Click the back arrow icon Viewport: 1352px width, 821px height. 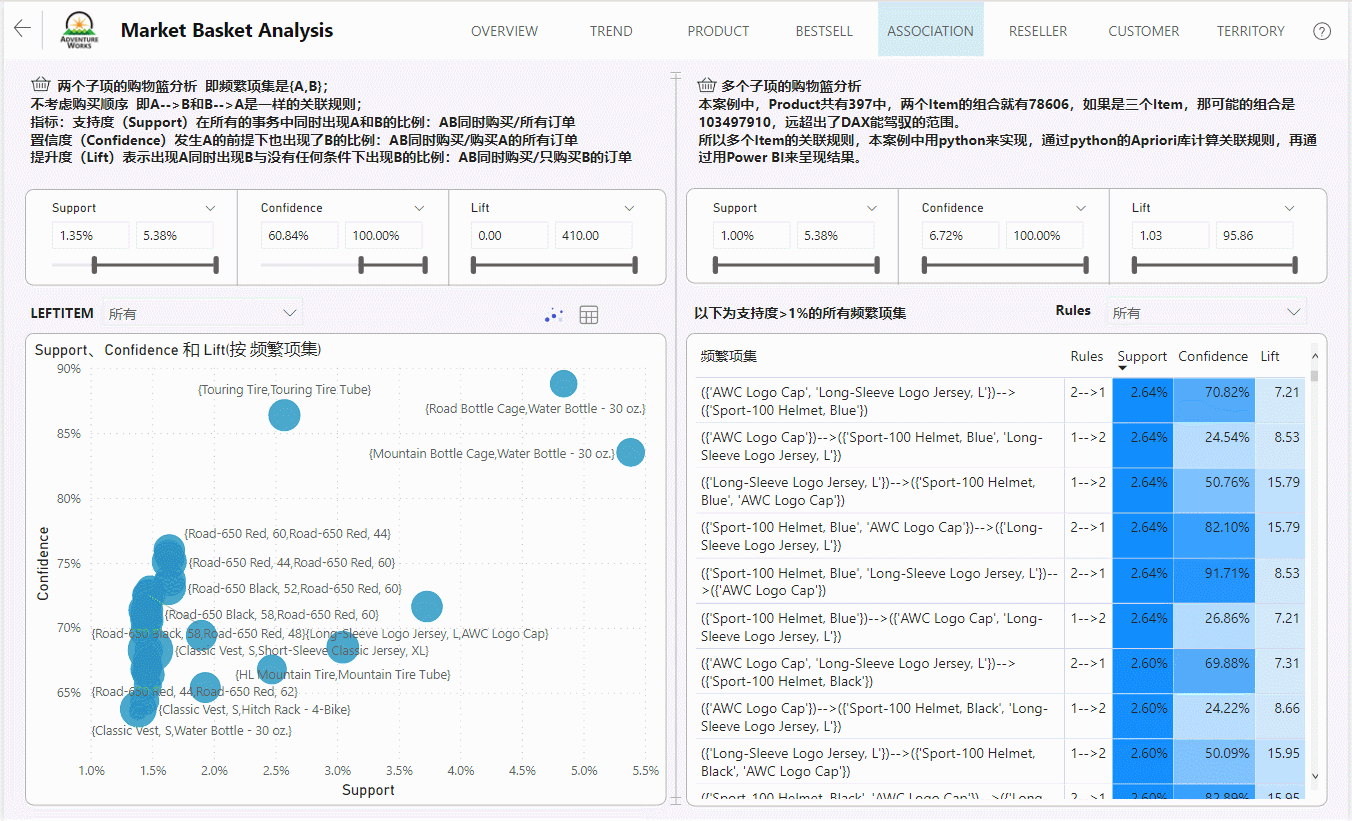[x=22, y=29]
